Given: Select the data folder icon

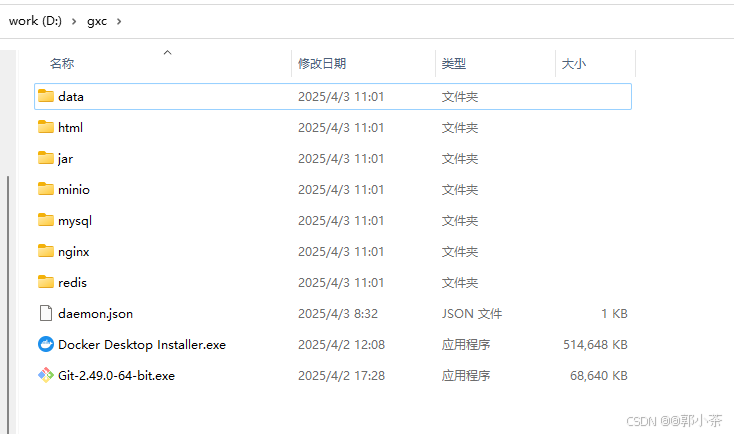Looking at the screenshot, I should click(45, 96).
